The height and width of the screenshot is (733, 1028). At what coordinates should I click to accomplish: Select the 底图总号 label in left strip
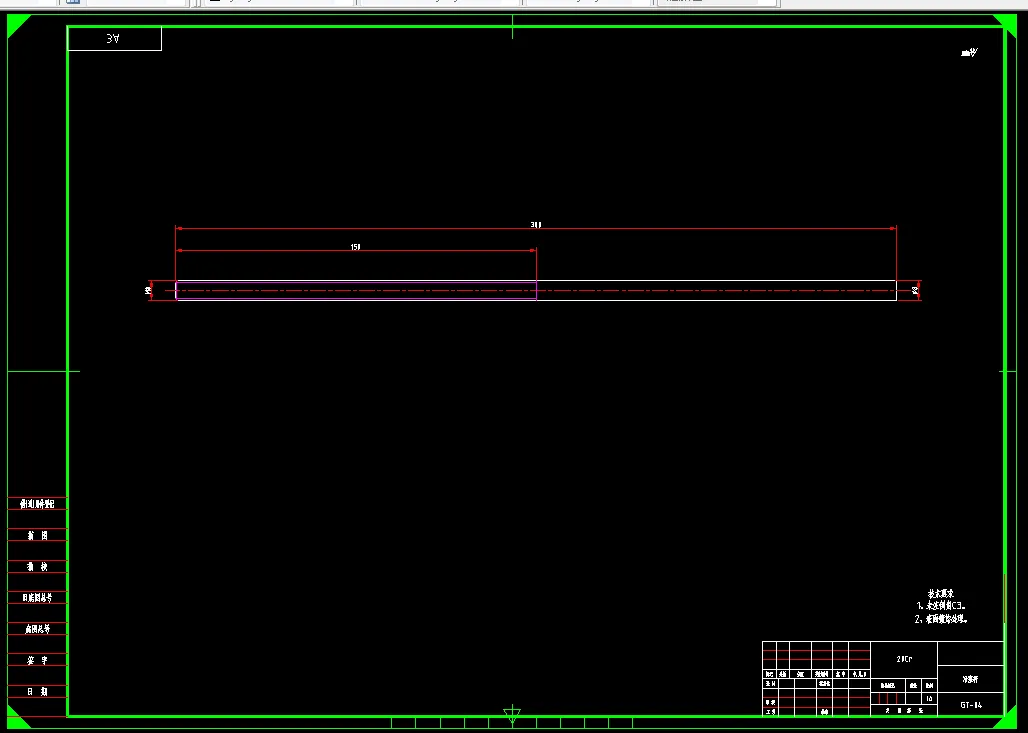coord(37,629)
